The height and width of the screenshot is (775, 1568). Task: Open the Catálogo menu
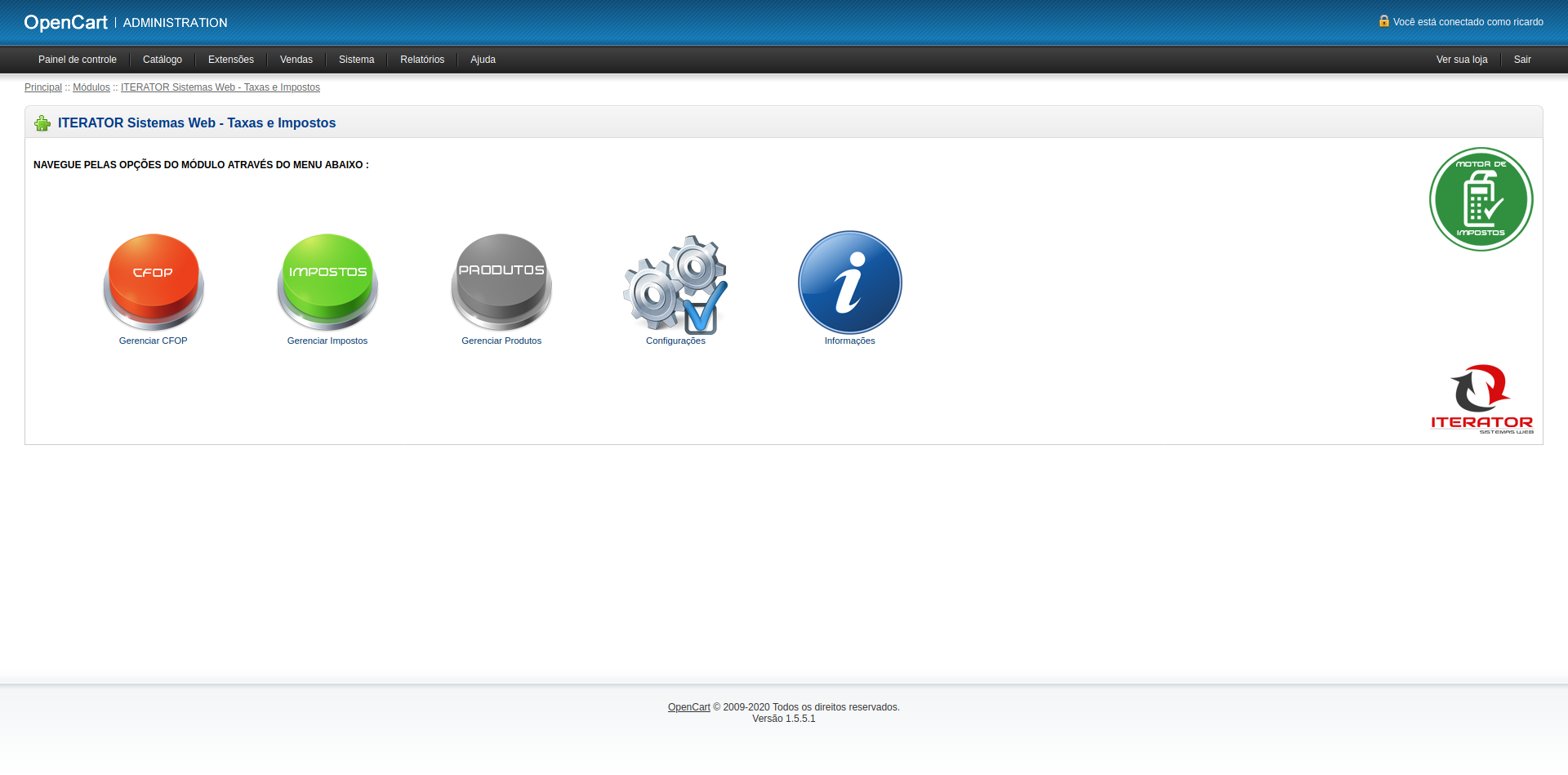[163, 60]
